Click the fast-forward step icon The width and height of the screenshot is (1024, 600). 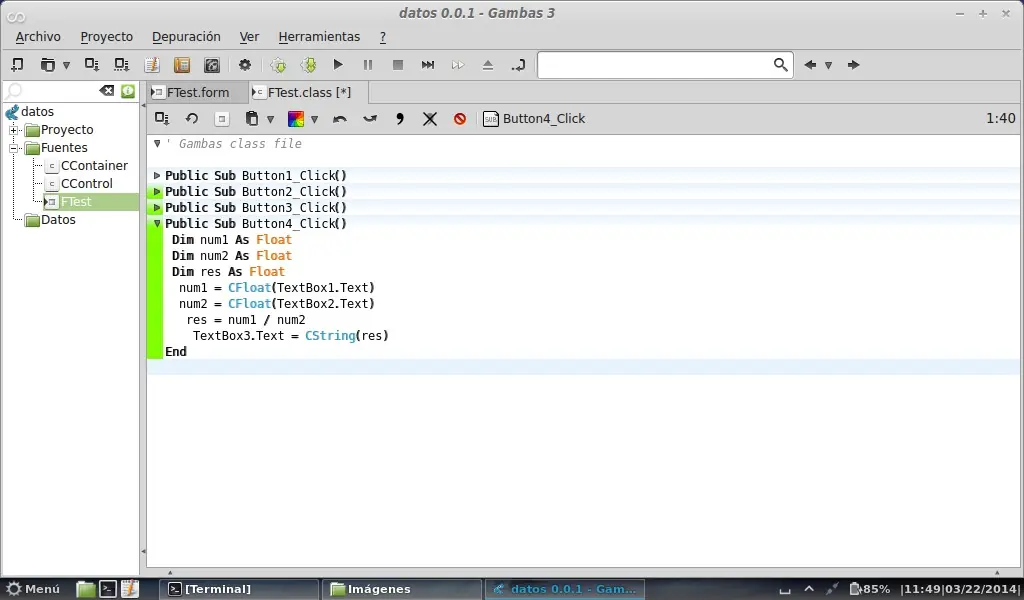point(458,65)
